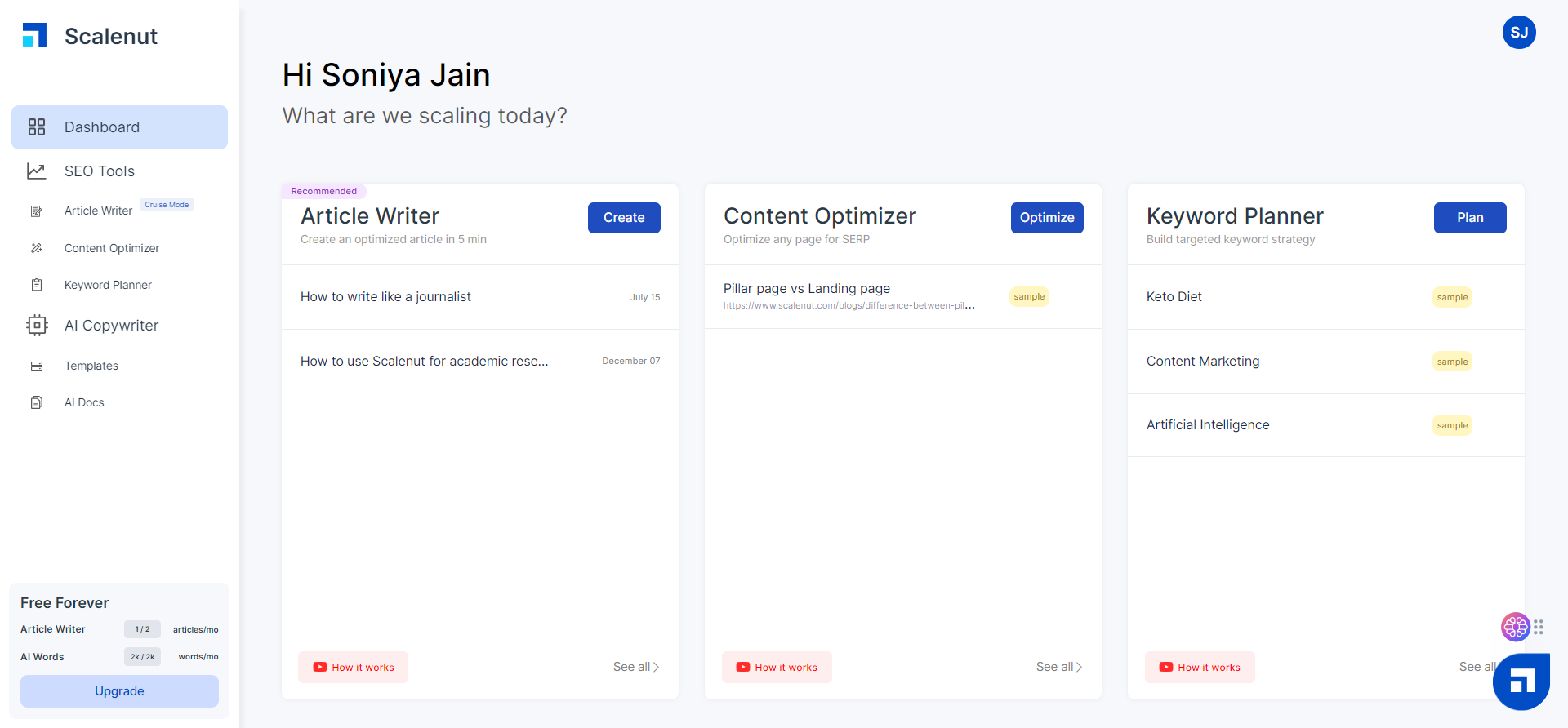
Task: Click the Scalenut logo icon
Action: pyautogui.click(x=34, y=35)
